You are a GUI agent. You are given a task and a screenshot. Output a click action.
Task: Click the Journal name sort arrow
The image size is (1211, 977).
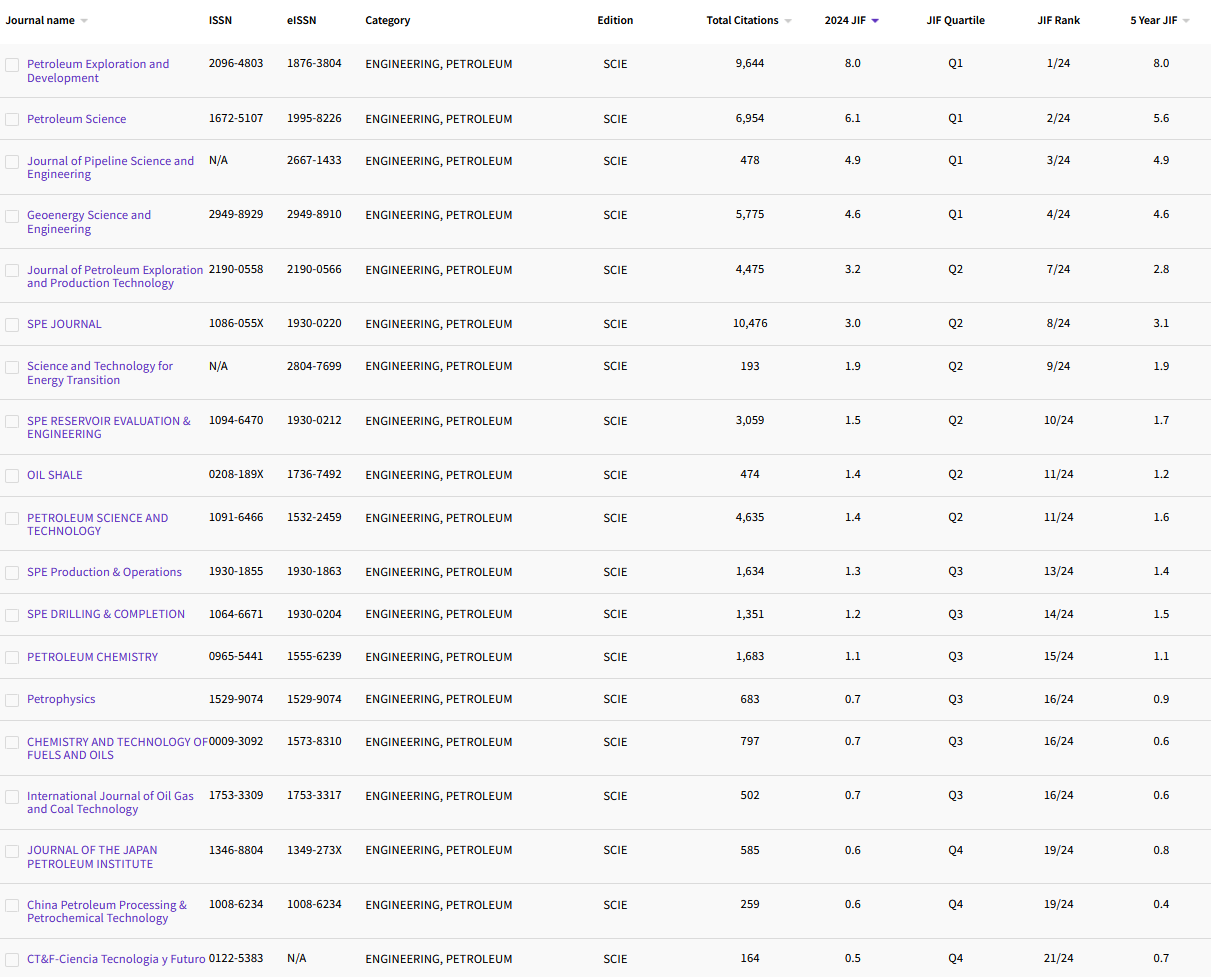tap(84, 21)
